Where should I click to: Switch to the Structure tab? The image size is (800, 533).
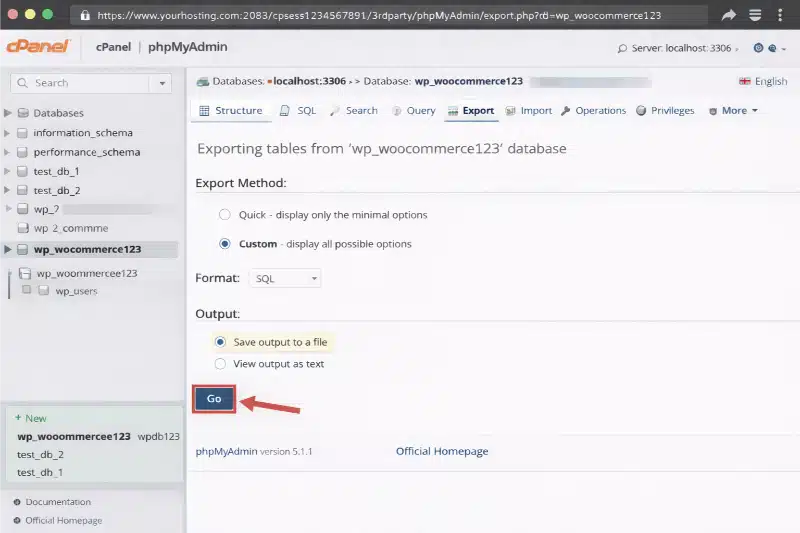point(231,111)
